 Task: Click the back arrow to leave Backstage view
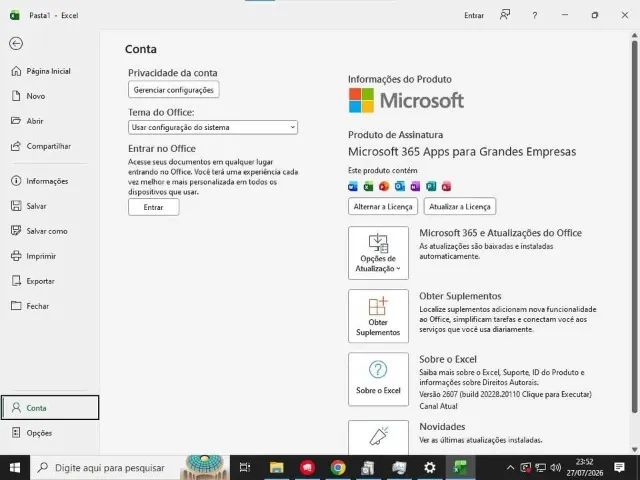click(16, 43)
